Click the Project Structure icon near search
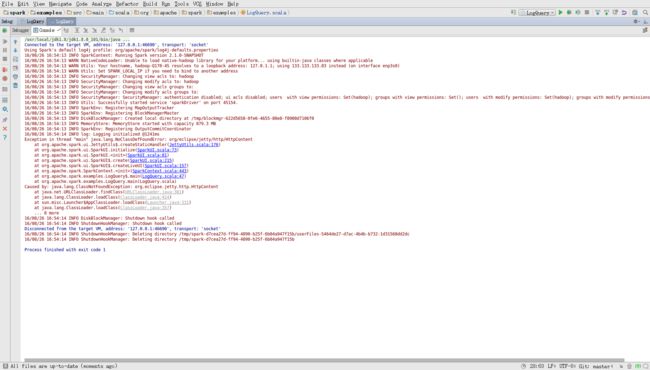The height and width of the screenshot is (370, 650). click(x=635, y=12)
